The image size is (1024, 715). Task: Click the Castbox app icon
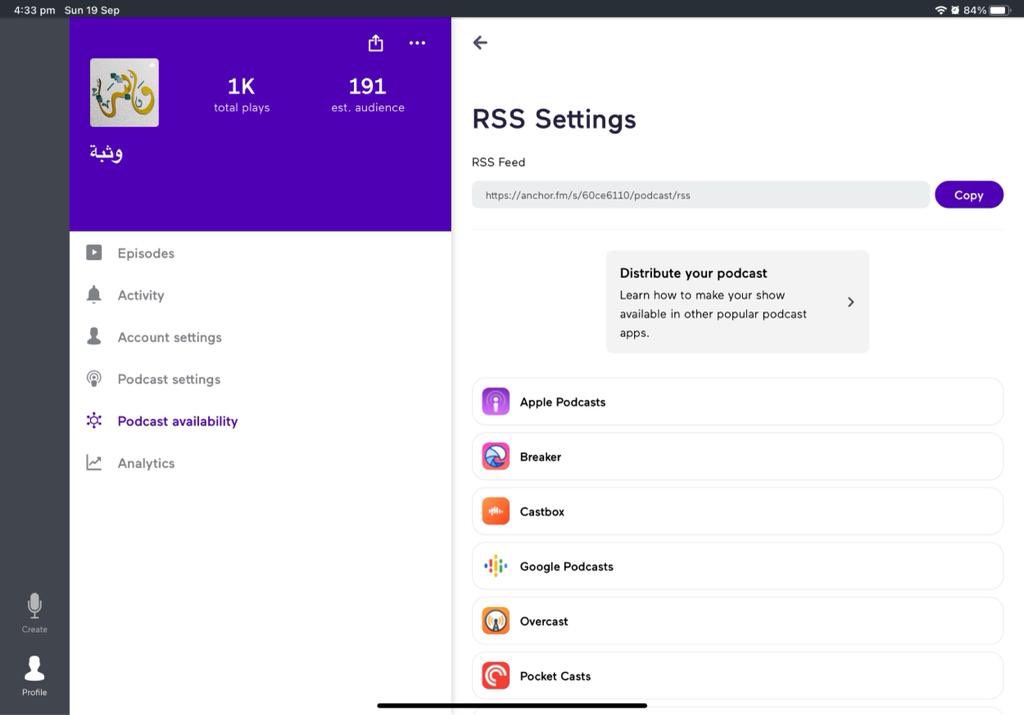click(496, 511)
